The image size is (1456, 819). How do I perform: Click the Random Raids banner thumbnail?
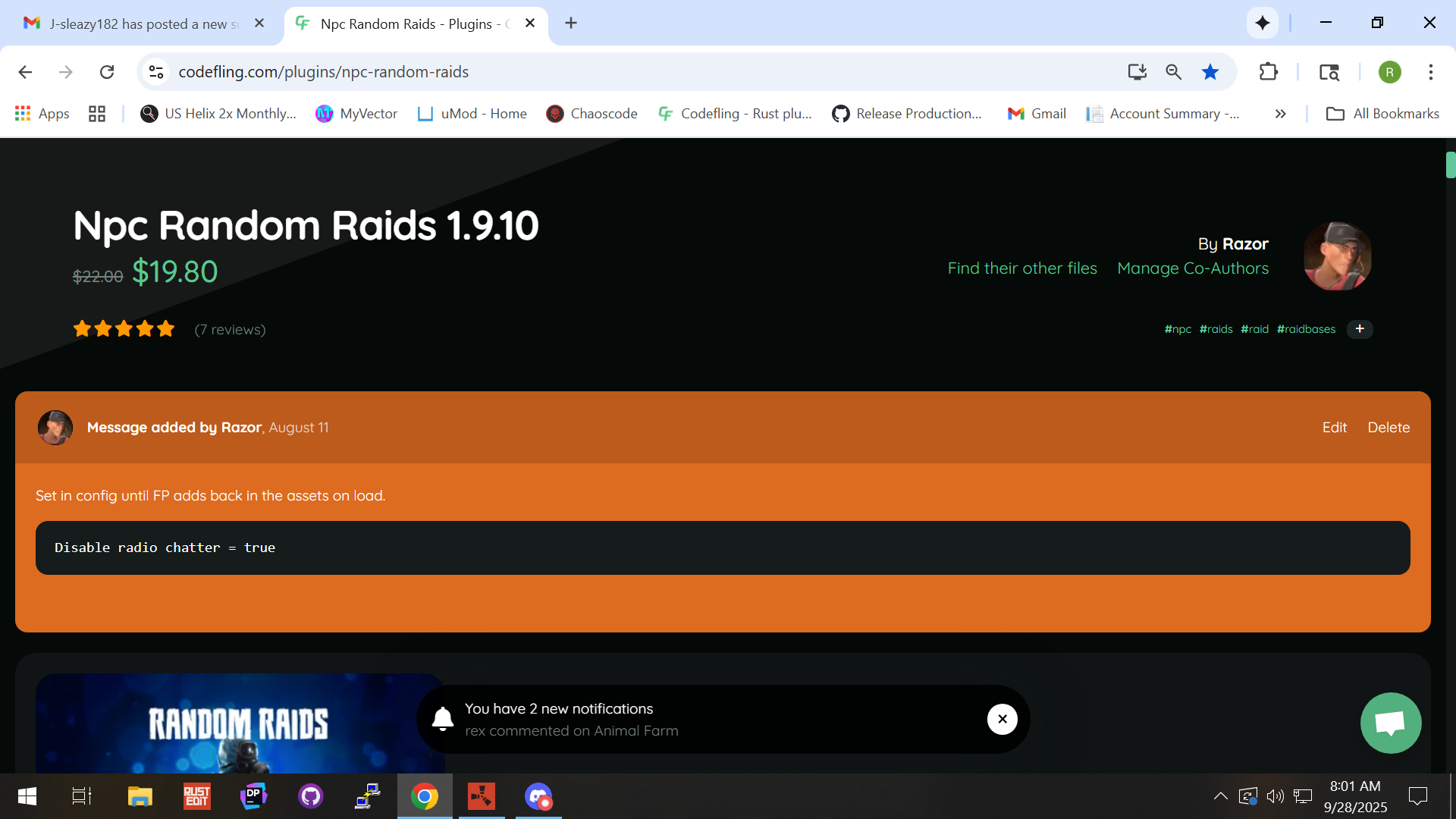239,724
